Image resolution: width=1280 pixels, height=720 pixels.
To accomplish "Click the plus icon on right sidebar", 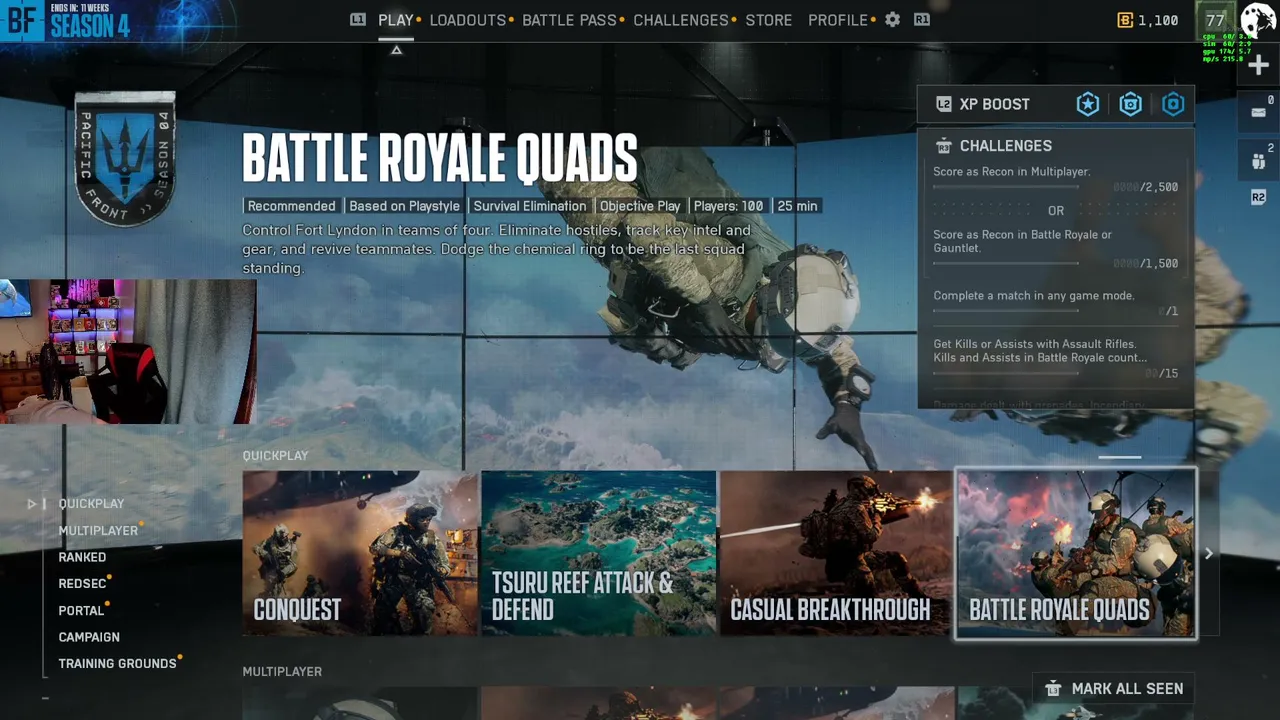I will [1258, 66].
